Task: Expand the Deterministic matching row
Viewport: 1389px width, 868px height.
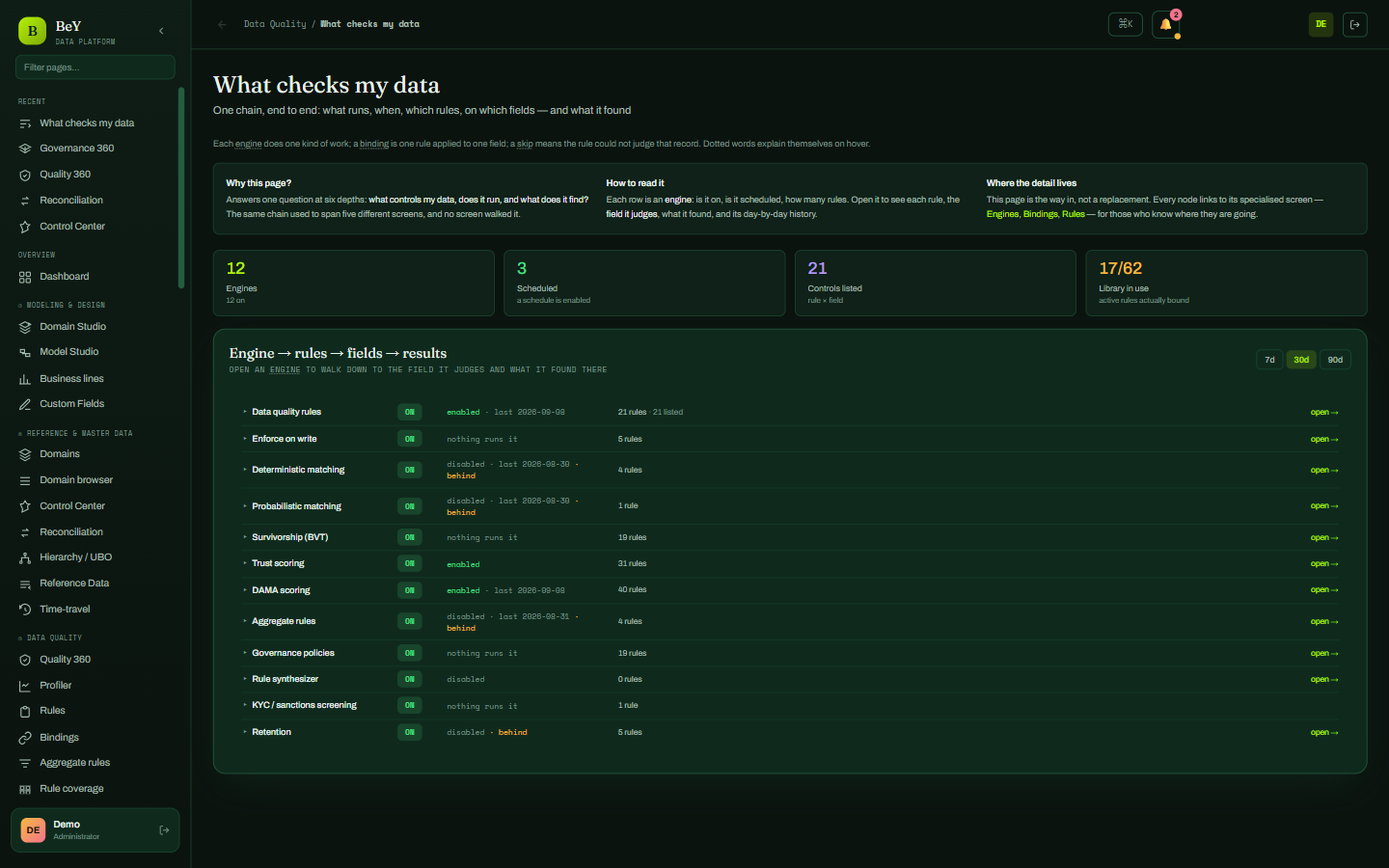Action: click(245, 470)
